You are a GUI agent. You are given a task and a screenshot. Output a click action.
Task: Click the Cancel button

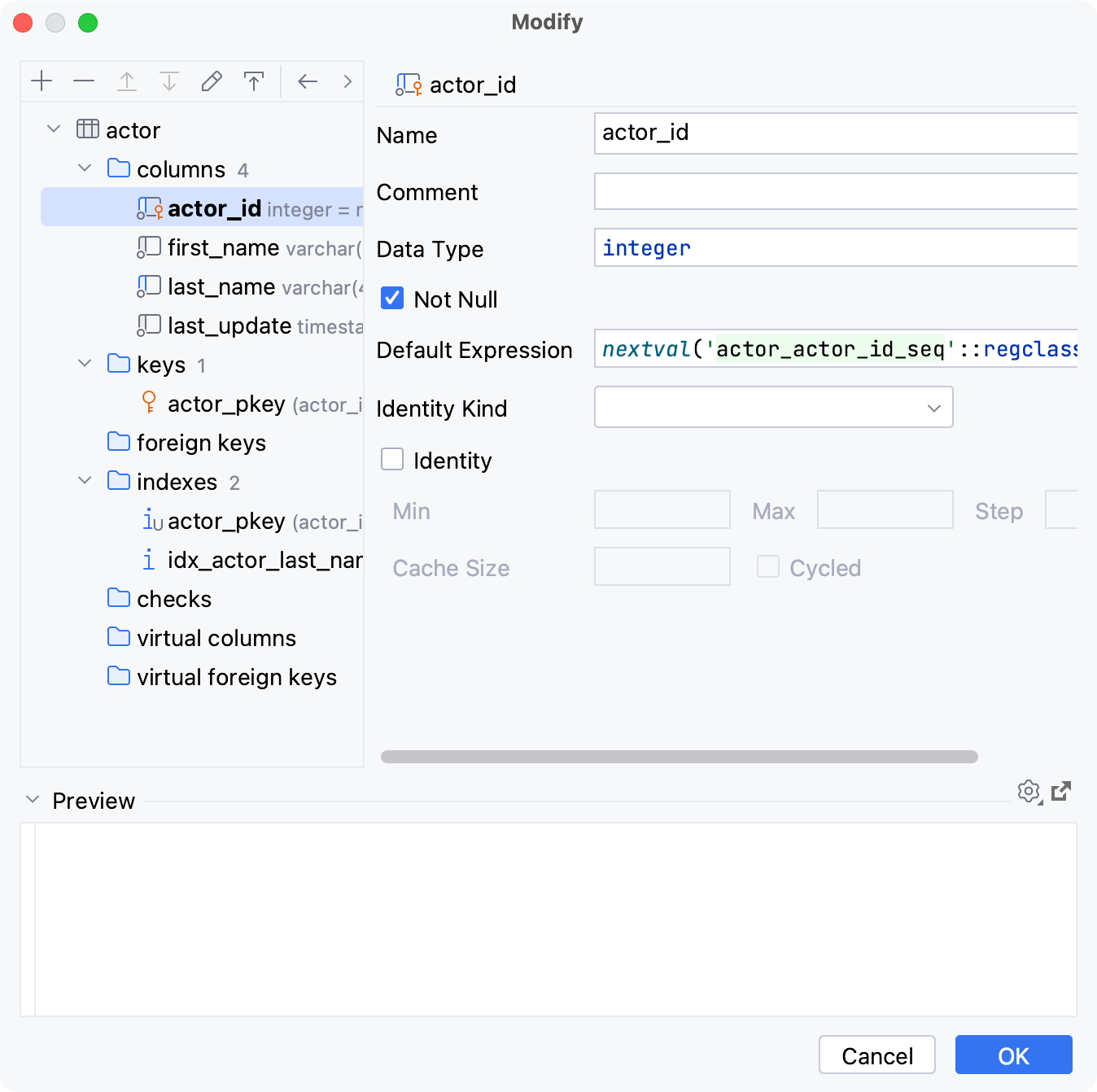coord(876,1055)
